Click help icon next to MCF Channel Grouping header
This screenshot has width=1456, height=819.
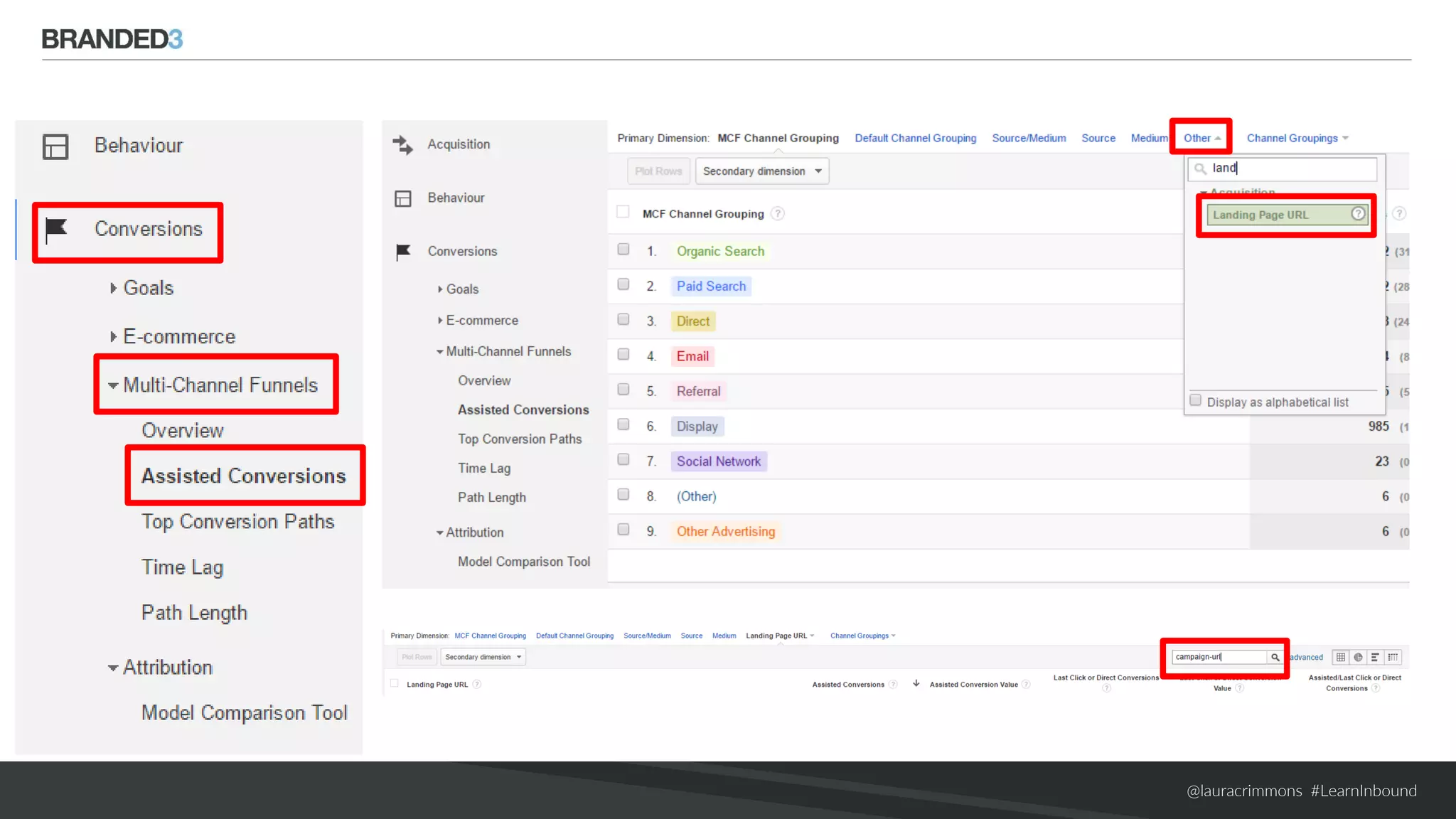click(x=778, y=213)
